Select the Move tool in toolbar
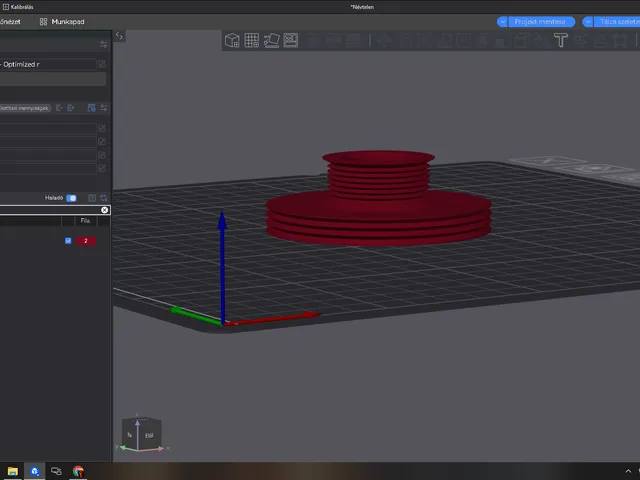 (384, 40)
